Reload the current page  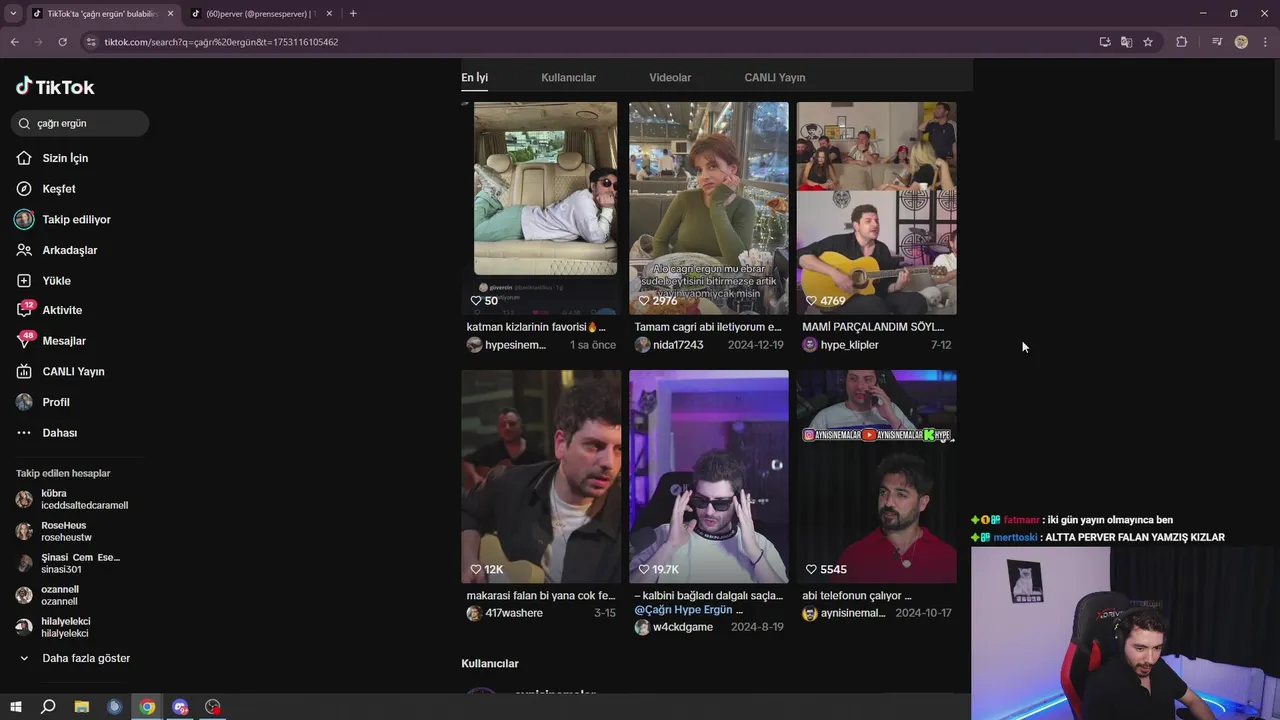coord(62,42)
